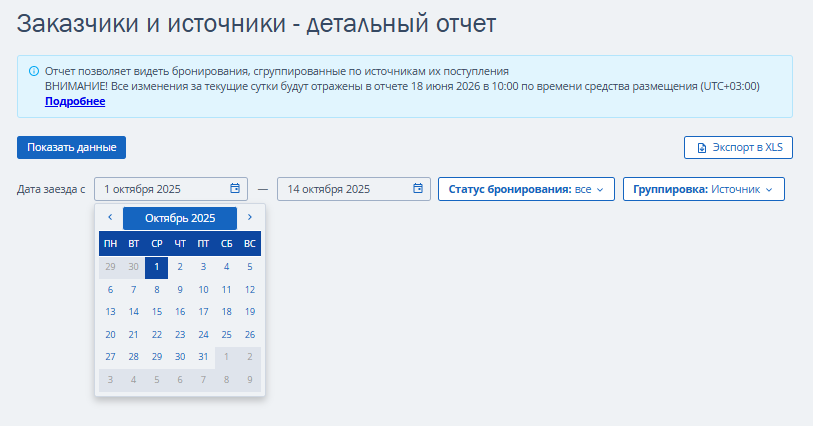Select October 12 in calendar

[250, 290]
